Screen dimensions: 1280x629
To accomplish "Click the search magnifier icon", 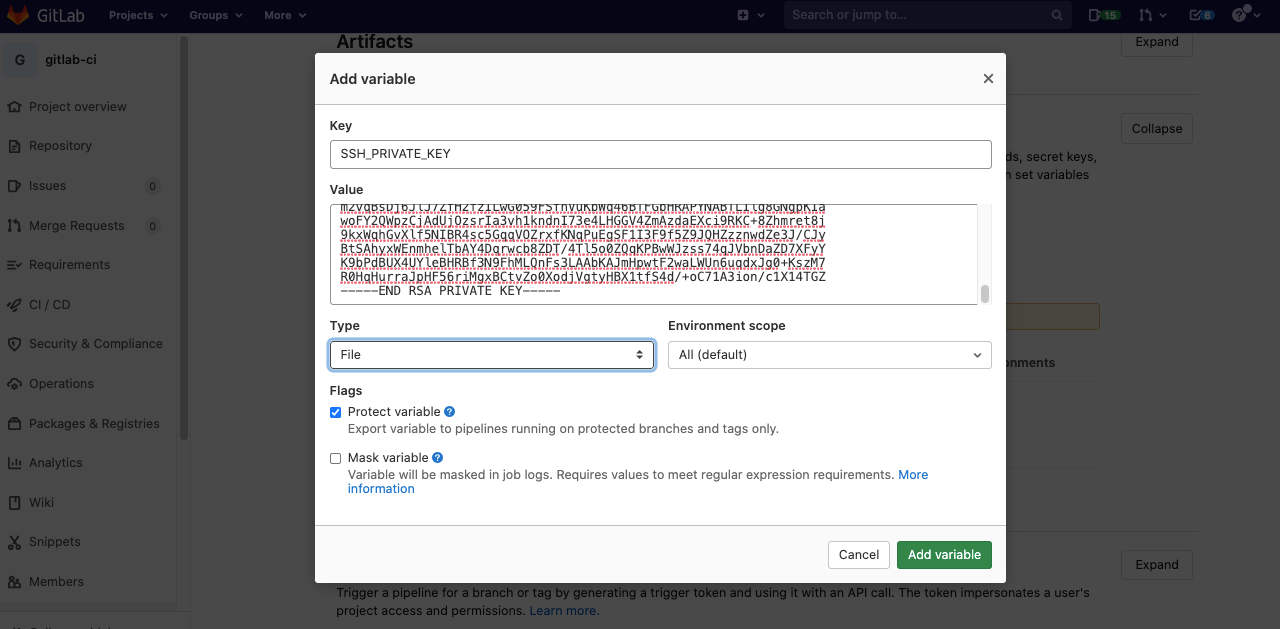I will click(x=1056, y=15).
